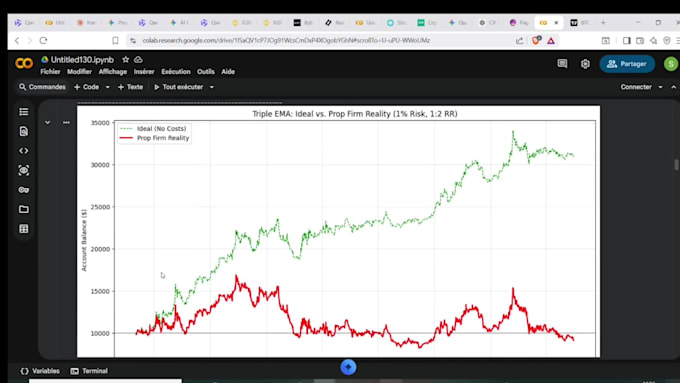Click the Connecter button
680x383 pixels.
coord(636,87)
